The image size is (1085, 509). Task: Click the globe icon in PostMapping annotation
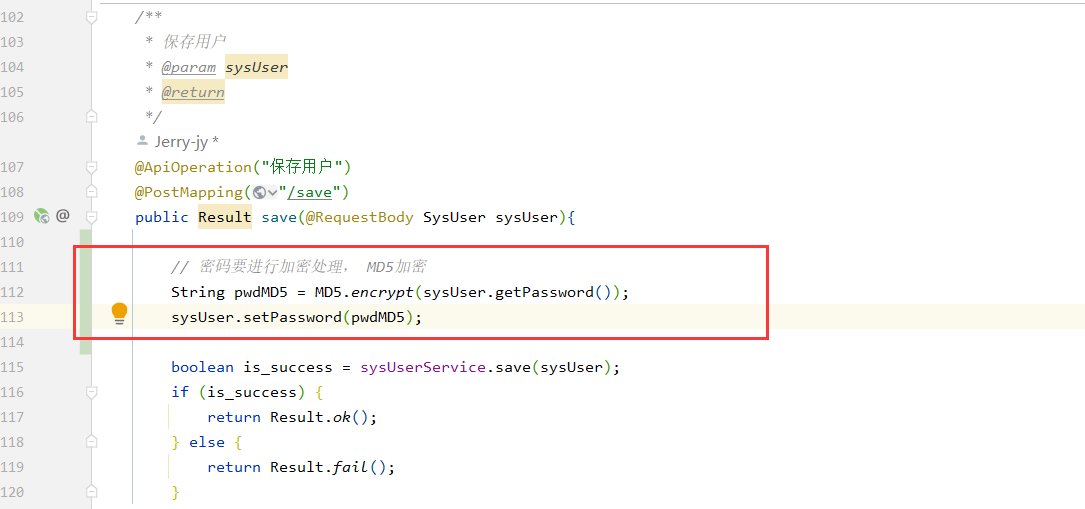tap(260, 192)
